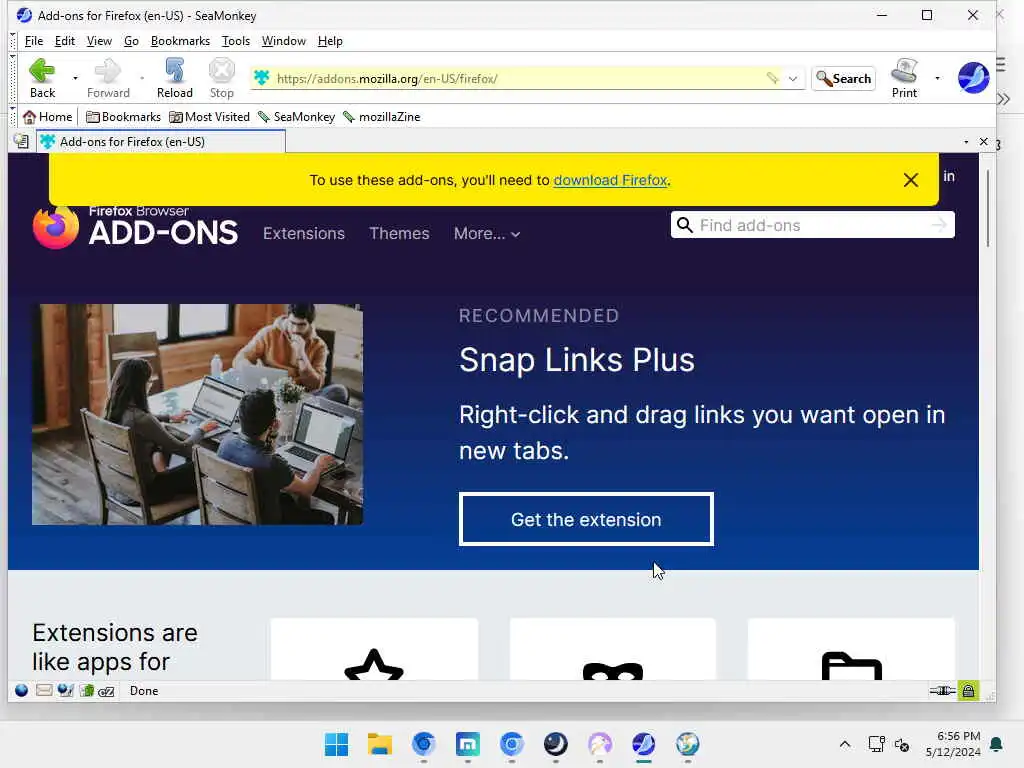
Task: Open the Window menu
Action: tap(283, 40)
